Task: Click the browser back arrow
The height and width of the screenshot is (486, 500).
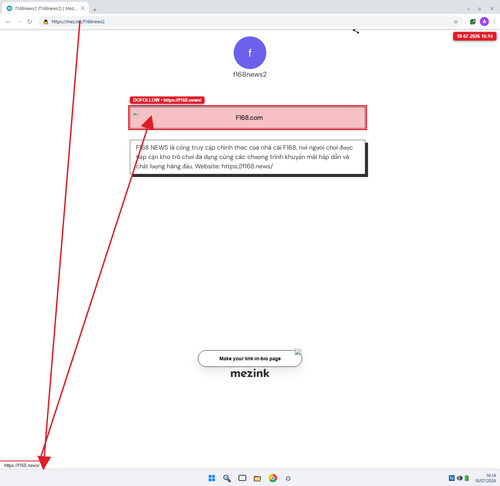Action: (x=8, y=22)
